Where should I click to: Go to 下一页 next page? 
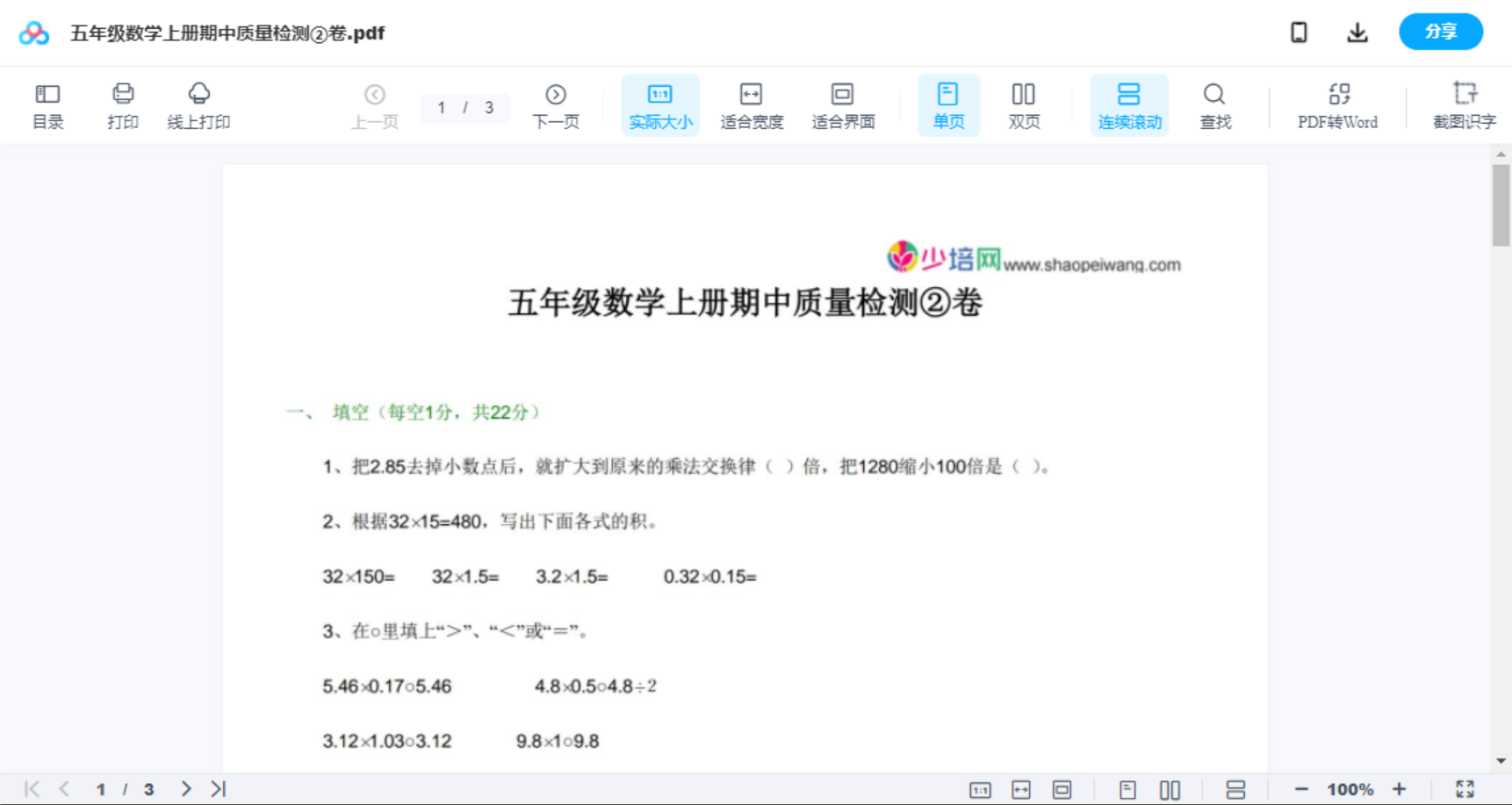pos(556,104)
